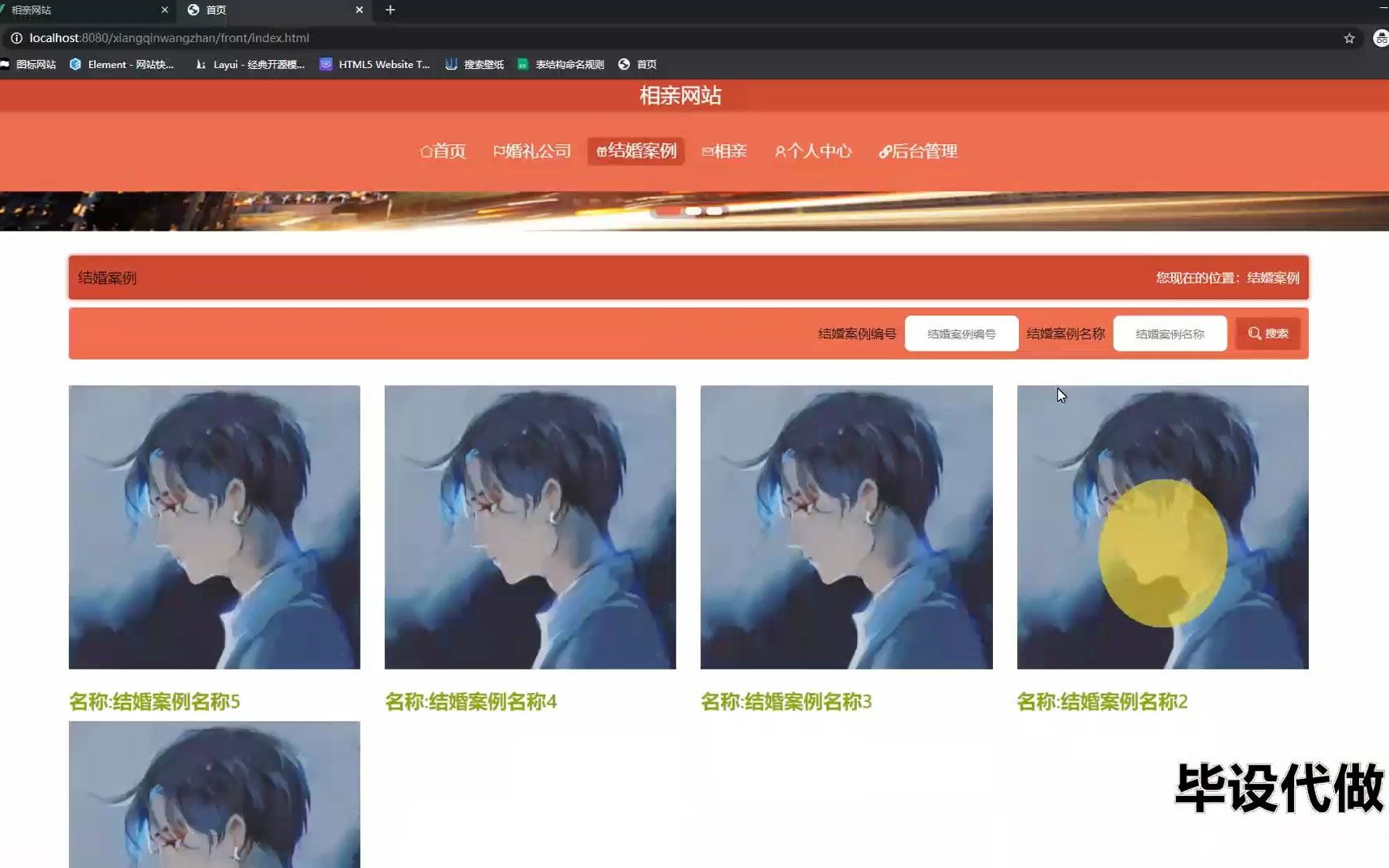The height and width of the screenshot is (868, 1389).
Task: Switch to the 首页 browser tab
Action: (x=274, y=10)
